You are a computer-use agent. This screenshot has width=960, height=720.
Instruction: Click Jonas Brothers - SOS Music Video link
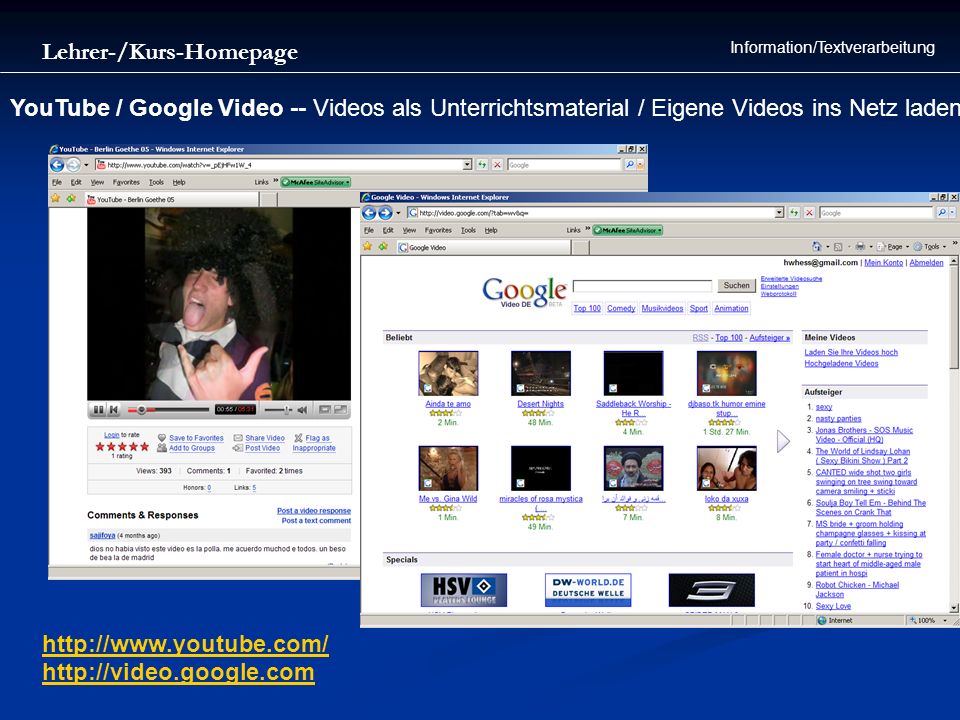(864, 435)
